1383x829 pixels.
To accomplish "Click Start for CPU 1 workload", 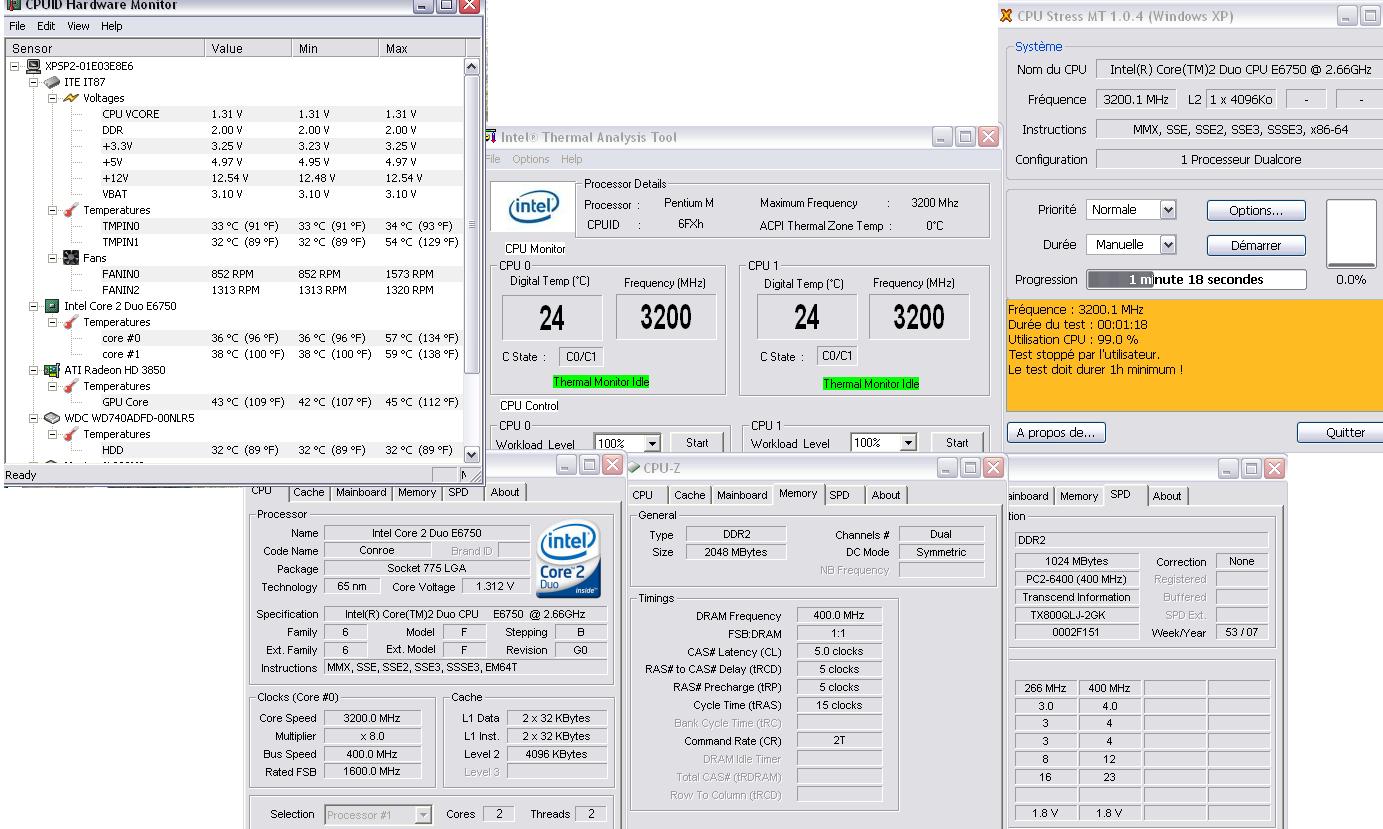I will (x=956, y=443).
